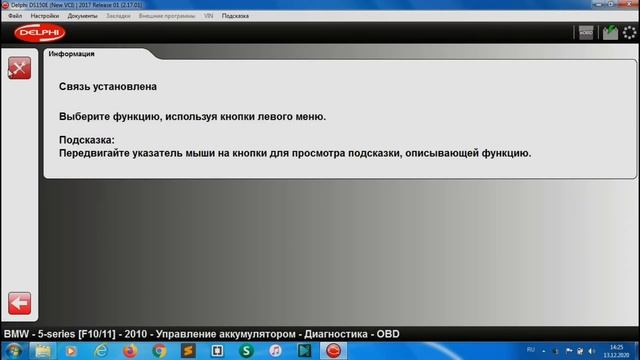
Task: Open the VIN menu
Action: (x=209, y=16)
